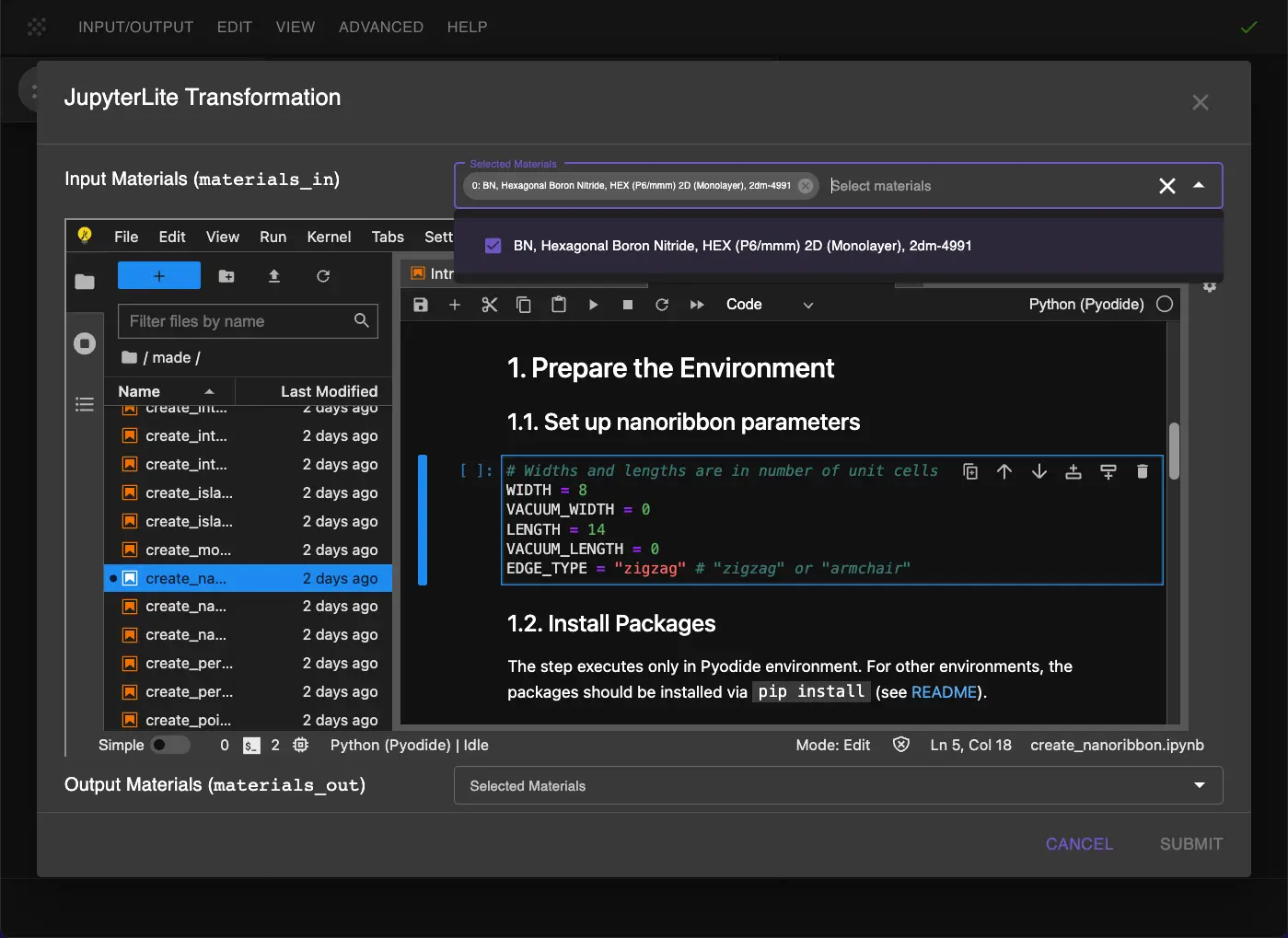Open the ADVANCED menu in top bar
1288x938 pixels.
pyautogui.click(x=380, y=27)
